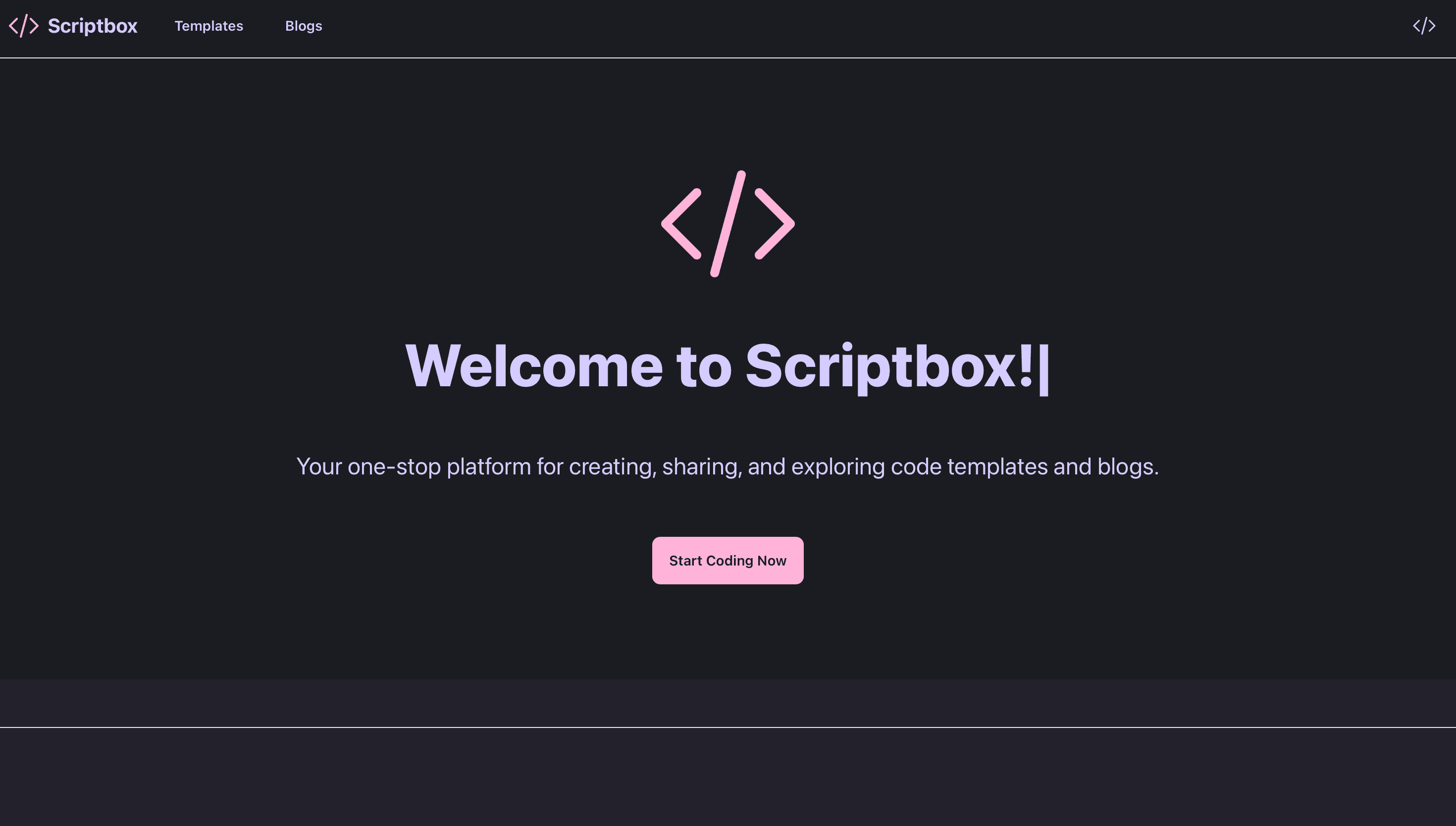1456x826 pixels.
Task: Open the Templates page from navbar
Action: pos(208,26)
